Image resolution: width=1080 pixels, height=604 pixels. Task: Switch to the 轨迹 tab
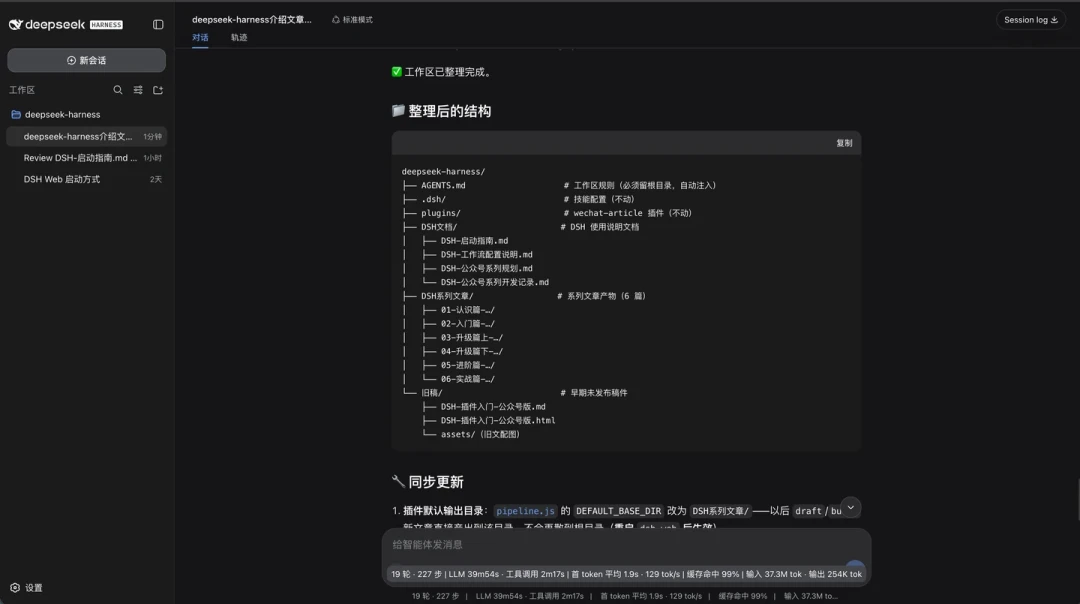(x=239, y=38)
